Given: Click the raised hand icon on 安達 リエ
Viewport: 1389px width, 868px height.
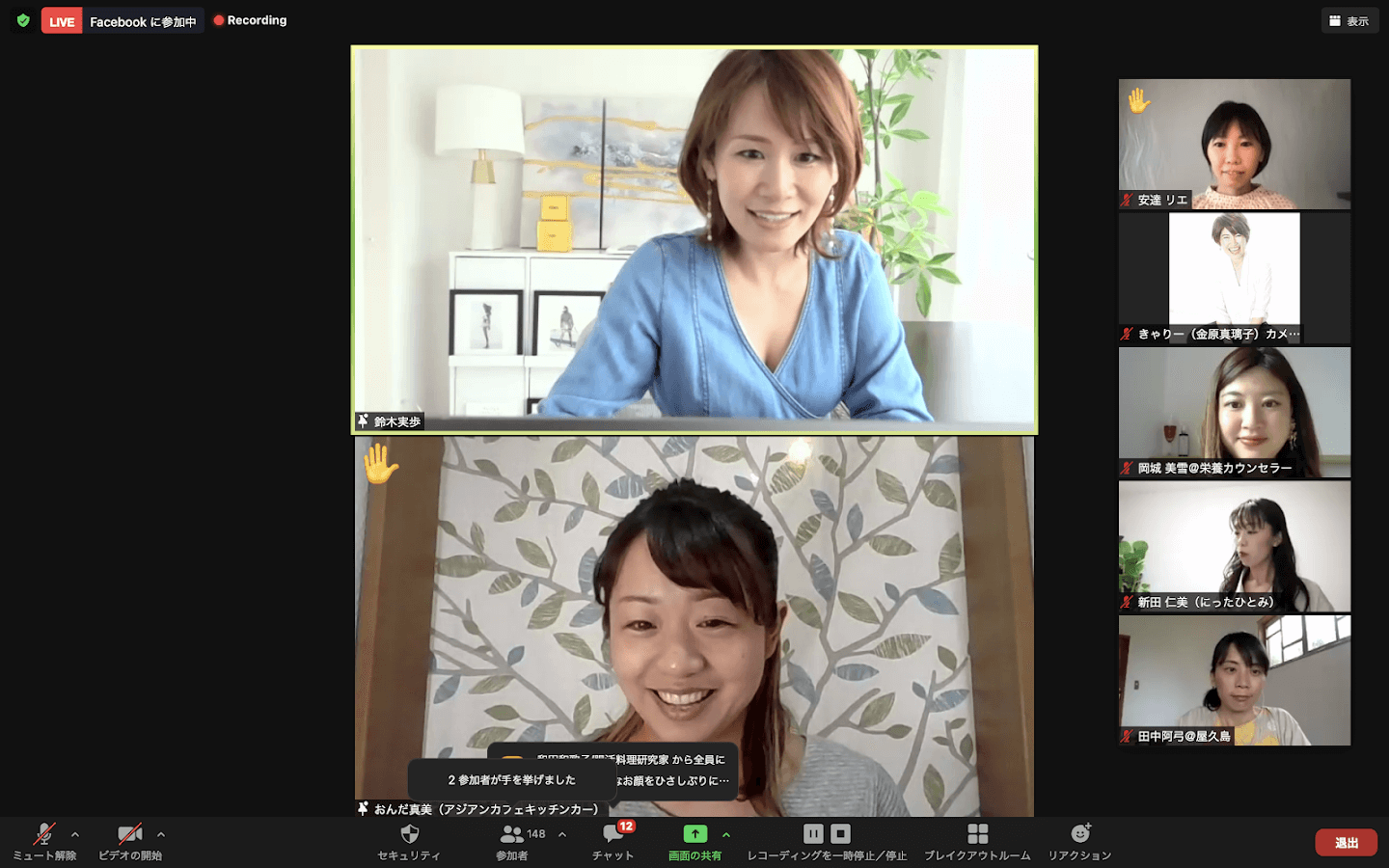Looking at the screenshot, I should 1139,100.
